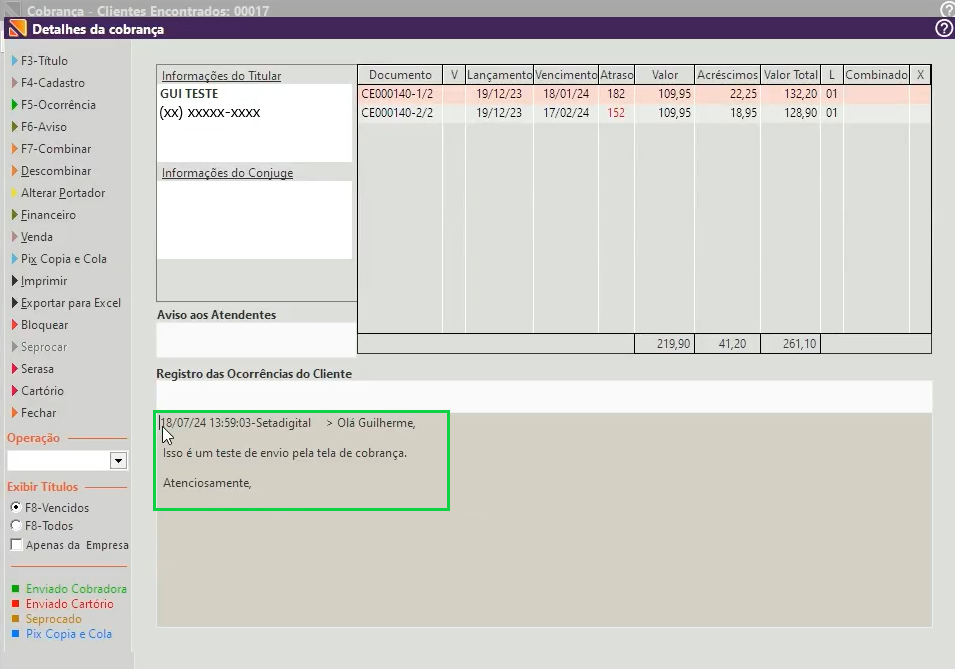Click Alterar Portador option

63,193
